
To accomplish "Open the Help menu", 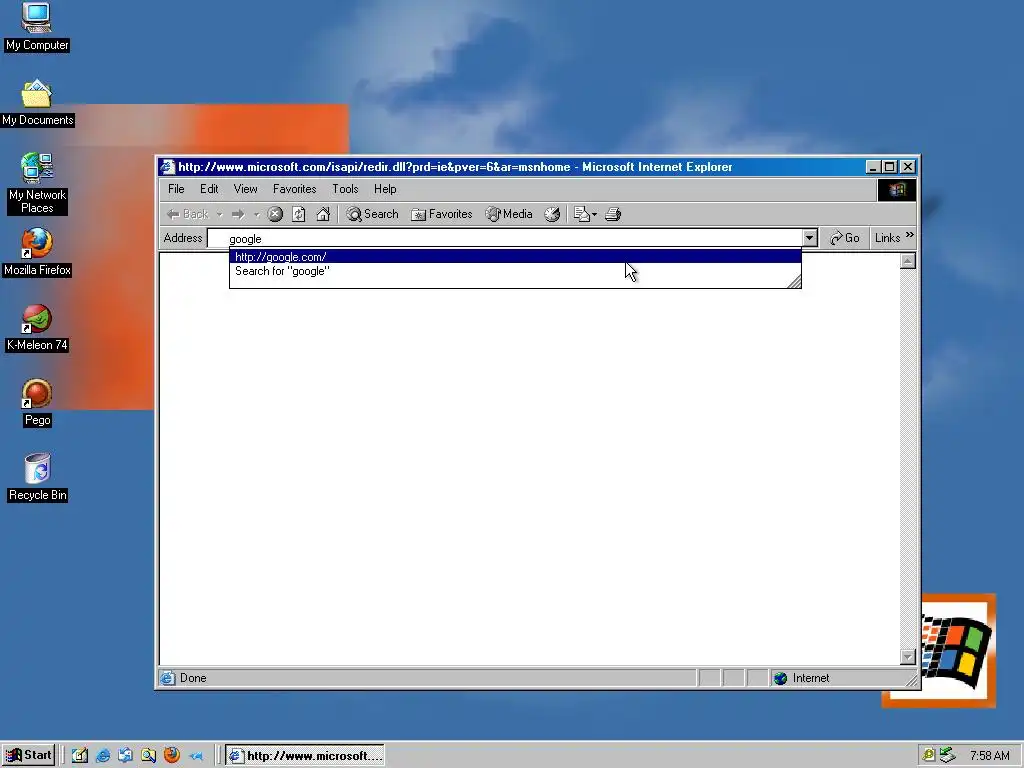I will [x=385, y=189].
